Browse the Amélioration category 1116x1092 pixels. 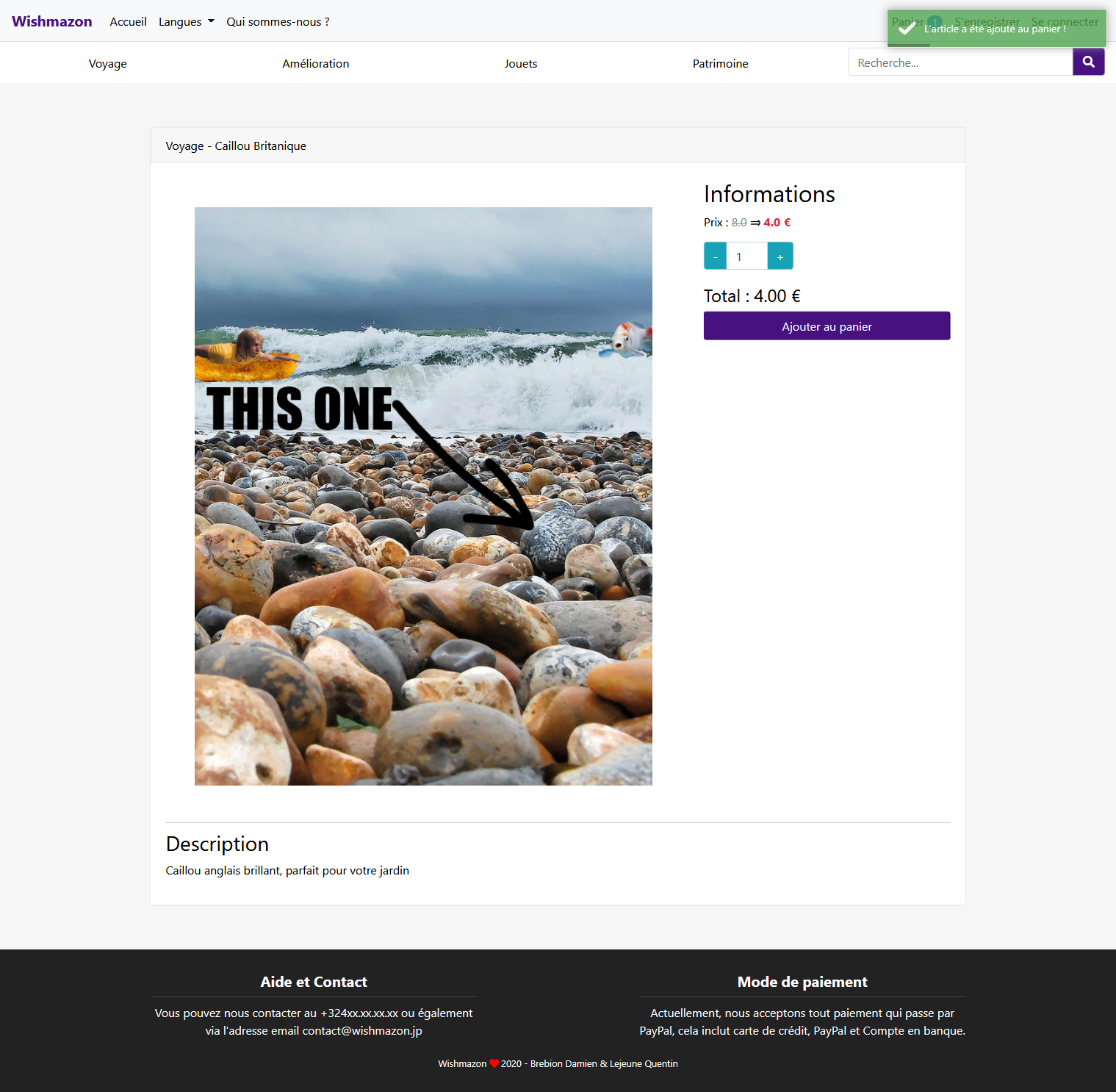pos(316,64)
